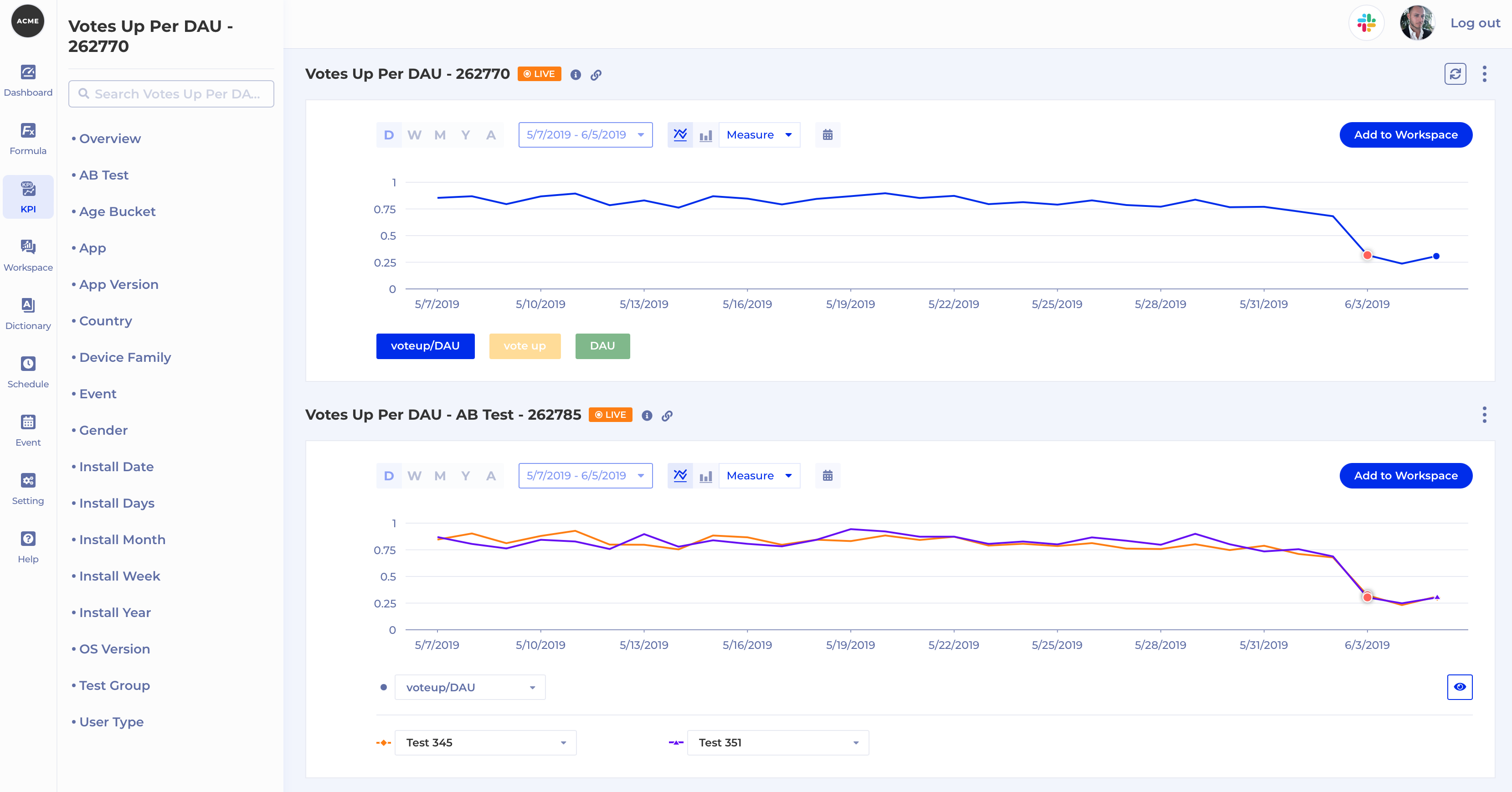Image resolution: width=1512 pixels, height=792 pixels.
Task: Open calendar icon in first chart toolbar
Action: tap(828, 135)
